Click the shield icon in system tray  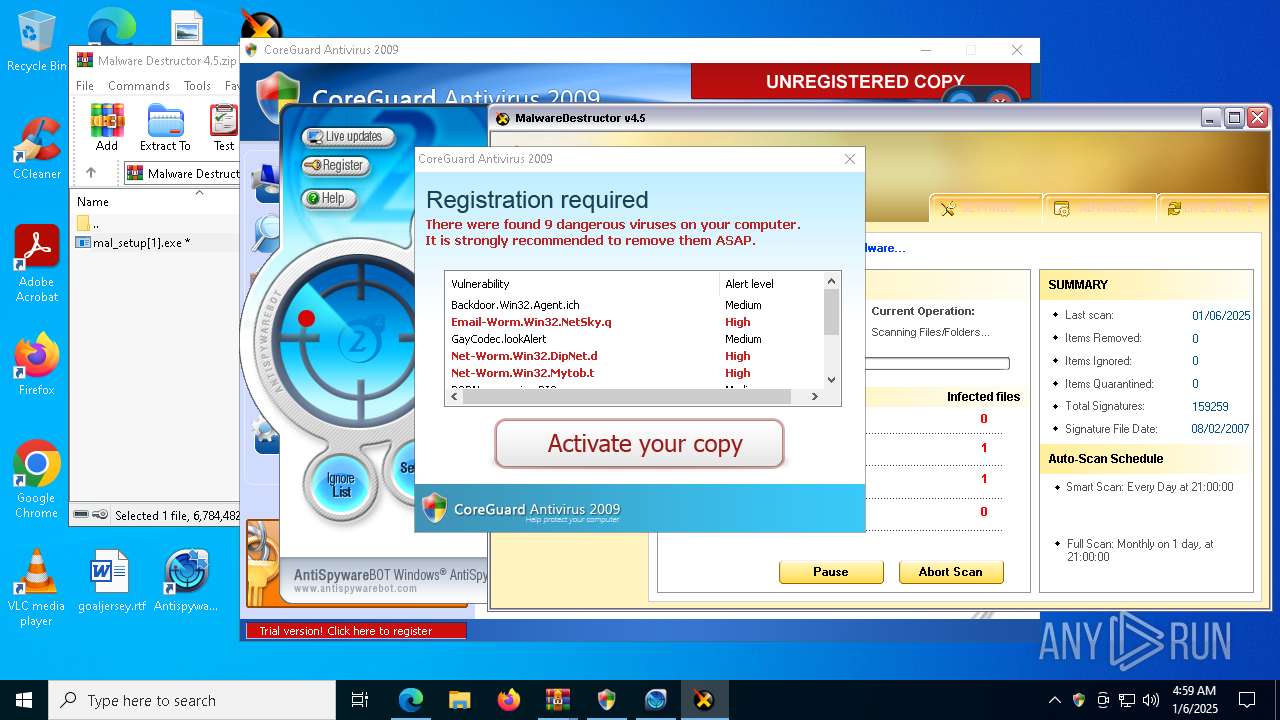click(1078, 700)
